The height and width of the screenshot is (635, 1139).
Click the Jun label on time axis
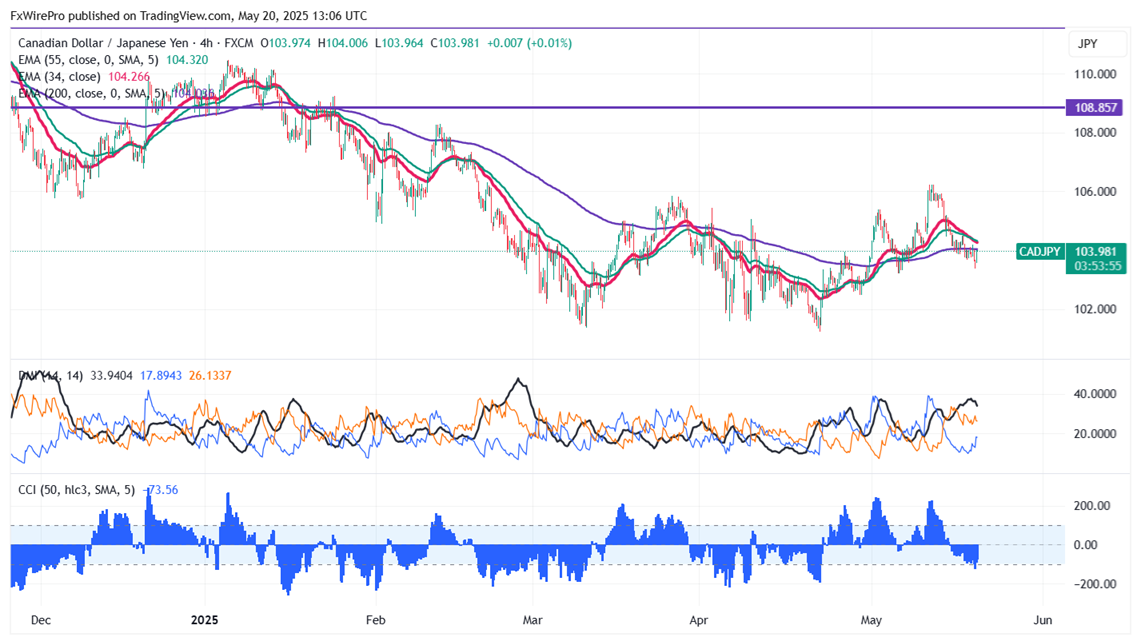[x=1042, y=620]
